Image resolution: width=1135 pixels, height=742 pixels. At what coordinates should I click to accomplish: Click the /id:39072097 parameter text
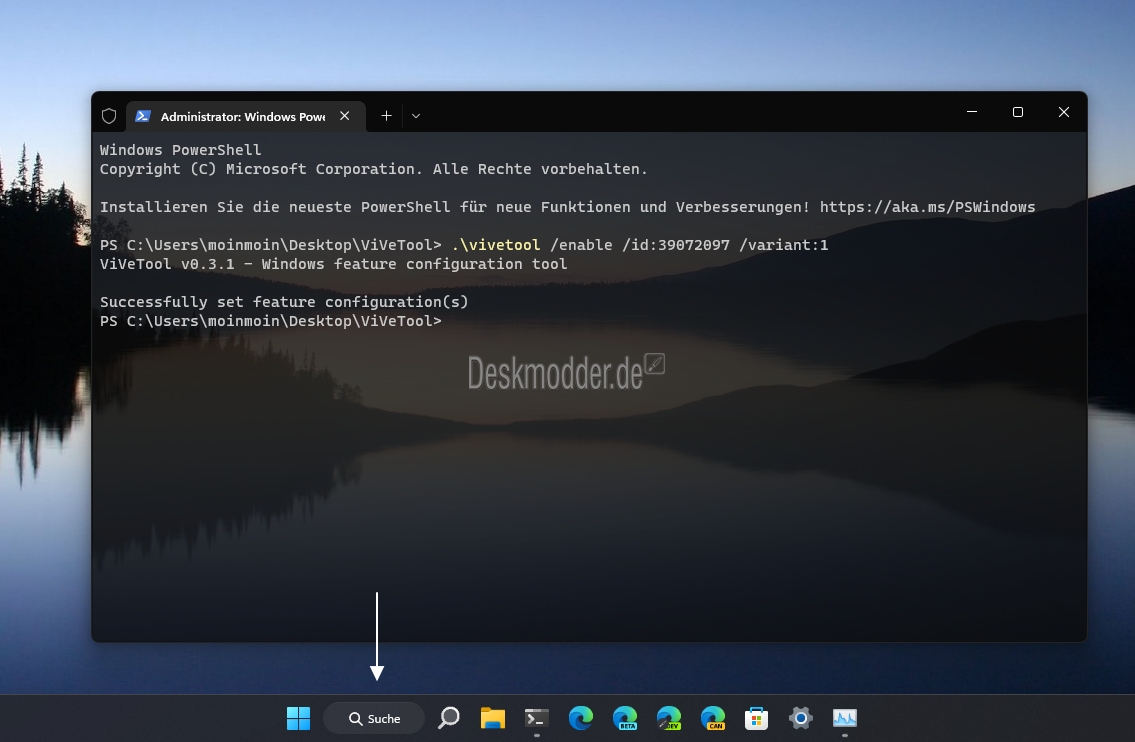click(x=676, y=245)
